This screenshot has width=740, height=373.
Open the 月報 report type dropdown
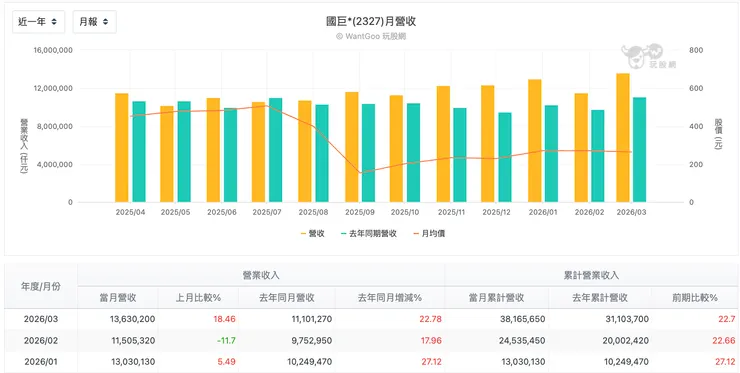coord(94,22)
